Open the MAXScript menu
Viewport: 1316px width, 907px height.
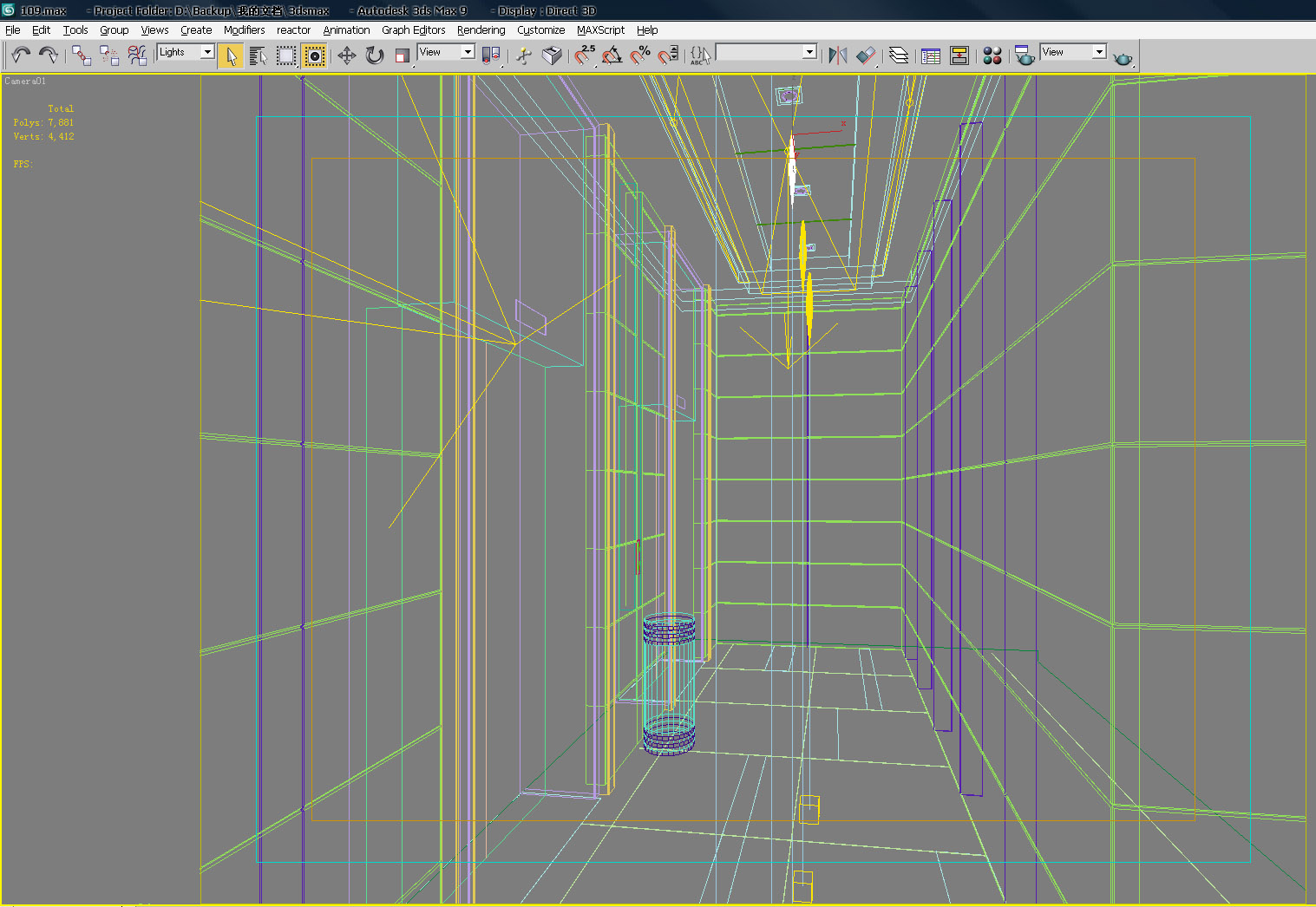[600, 29]
